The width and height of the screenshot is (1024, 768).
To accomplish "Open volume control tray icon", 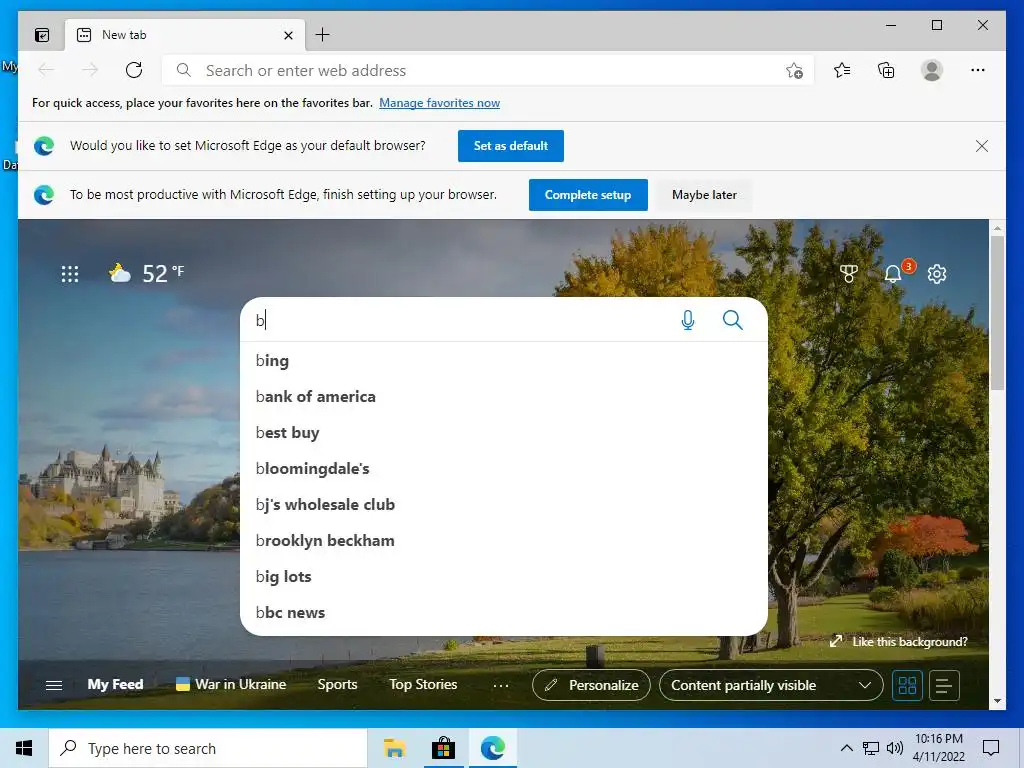I will point(895,748).
